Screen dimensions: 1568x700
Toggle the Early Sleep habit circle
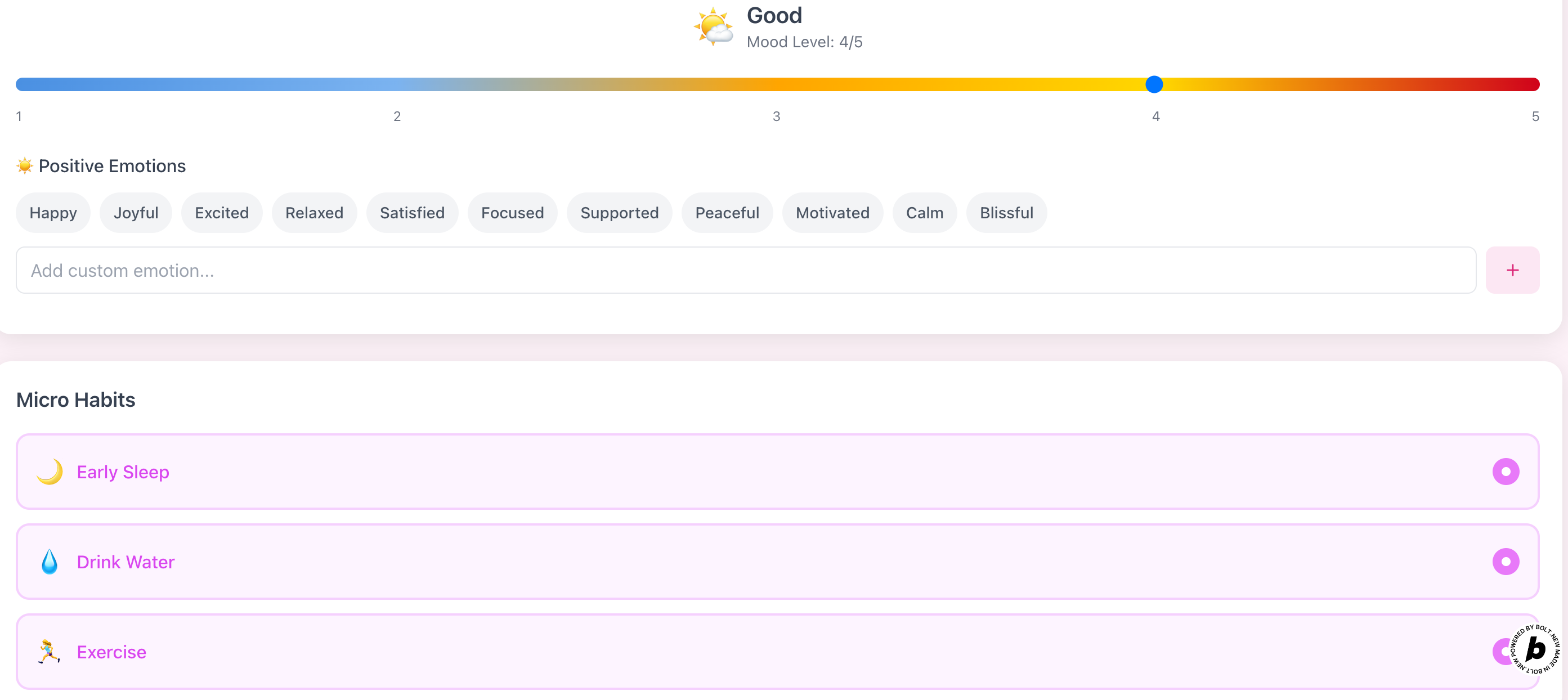point(1505,472)
